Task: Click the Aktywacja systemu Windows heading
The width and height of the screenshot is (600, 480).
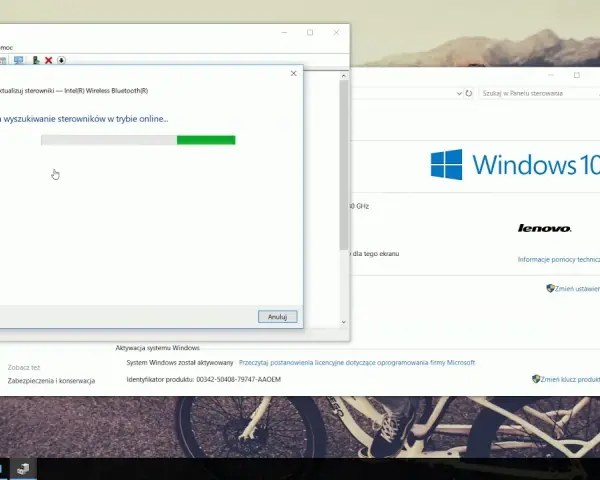Action: pos(158,348)
